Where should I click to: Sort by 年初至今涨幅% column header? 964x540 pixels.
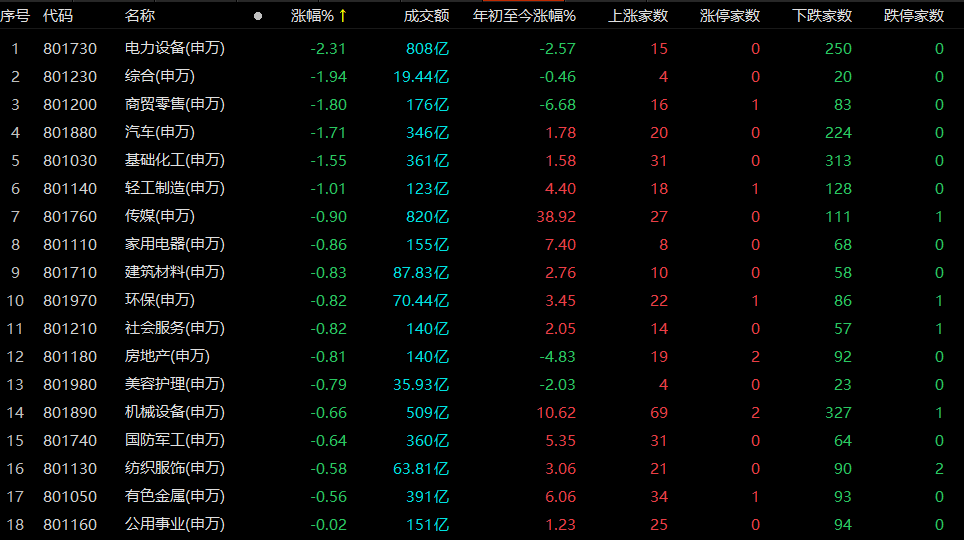(524, 16)
